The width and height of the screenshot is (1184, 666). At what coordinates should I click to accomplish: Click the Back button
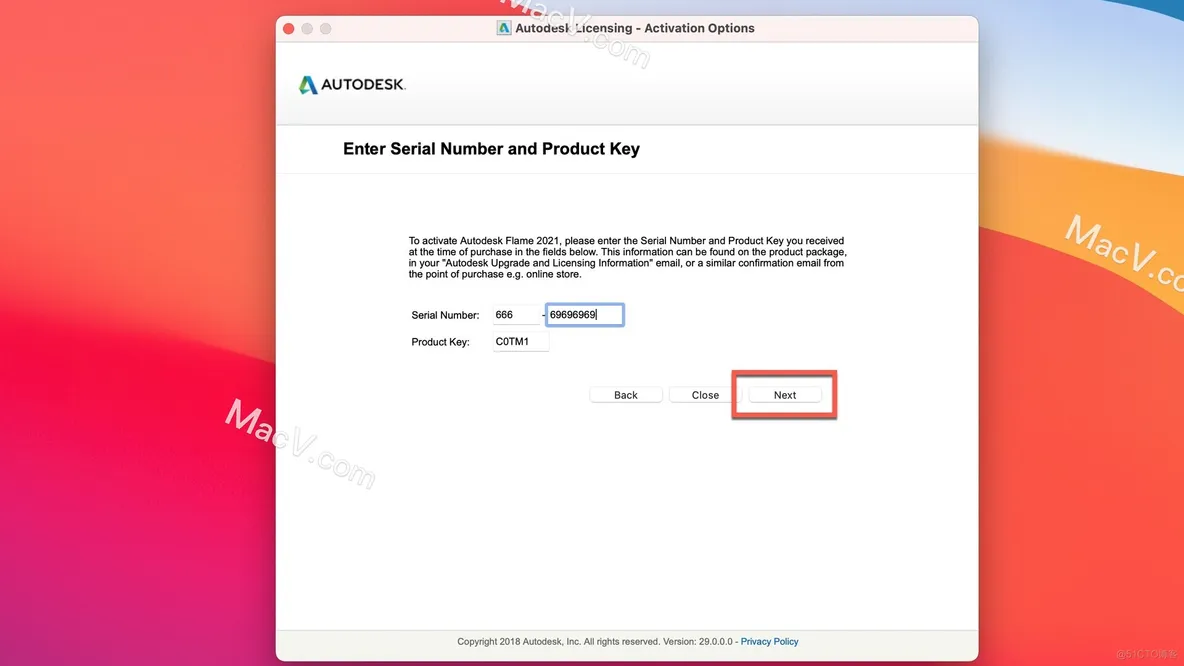pos(625,395)
